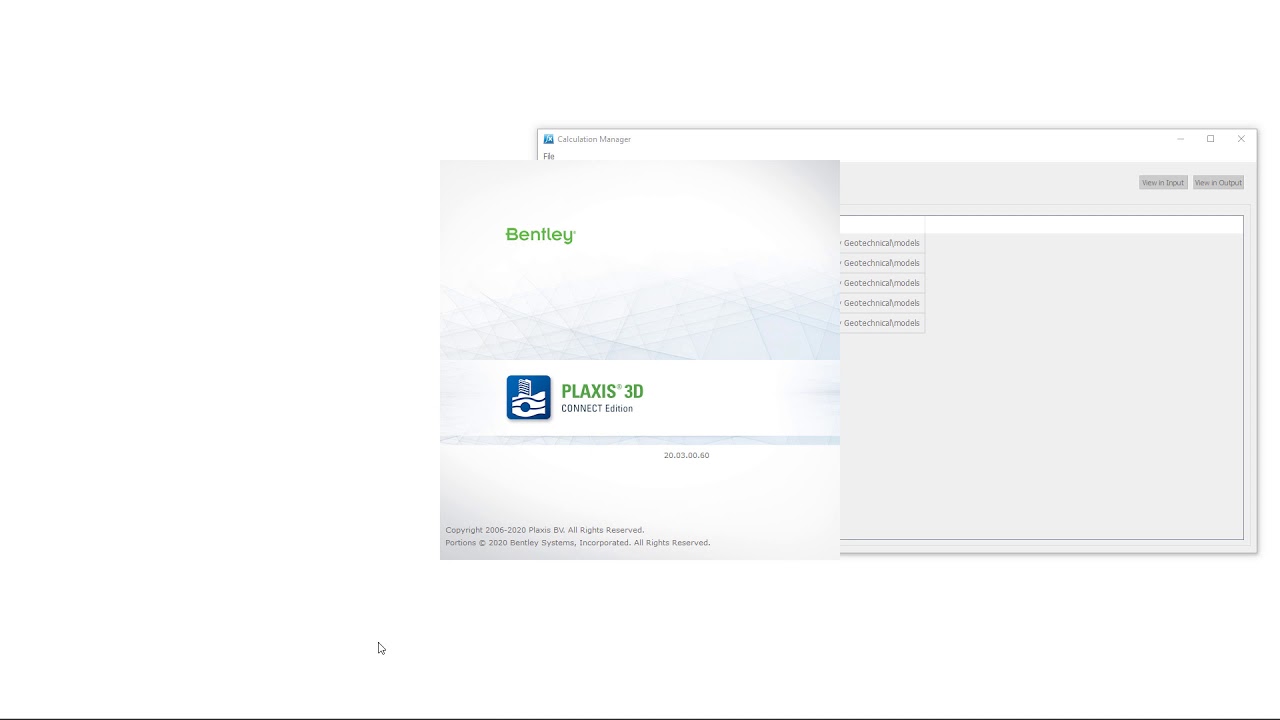Click the green Bentley logo on splash screen
Screen dimensions: 1280x720
pyautogui.click(x=541, y=235)
